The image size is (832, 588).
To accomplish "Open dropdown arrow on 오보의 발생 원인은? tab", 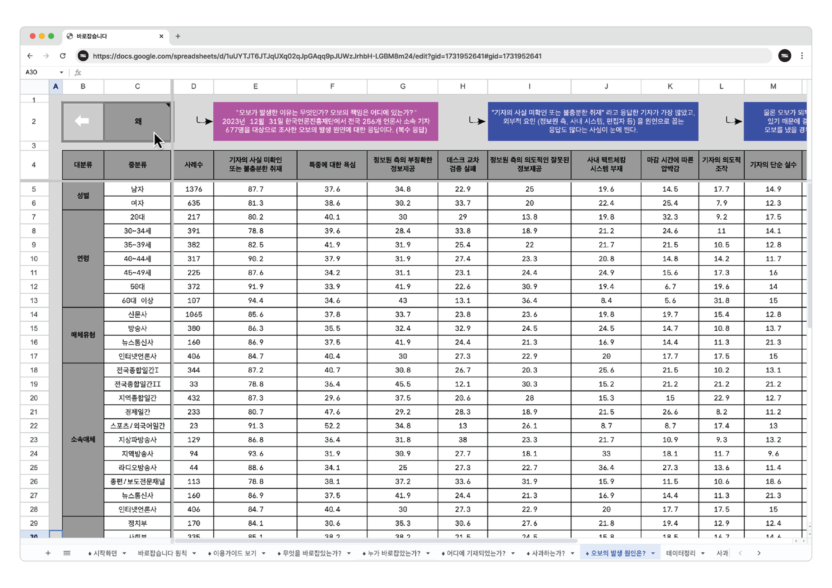I will click(653, 552).
